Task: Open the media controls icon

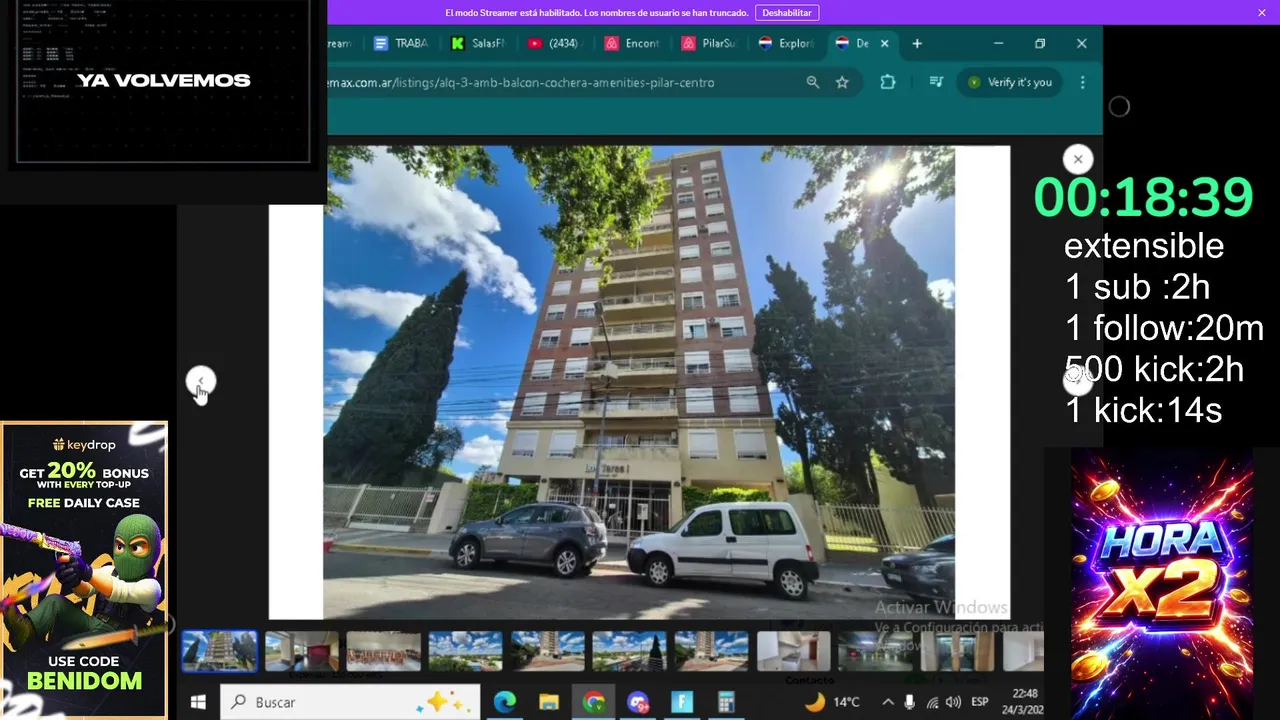Action: (x=936, y=82)
